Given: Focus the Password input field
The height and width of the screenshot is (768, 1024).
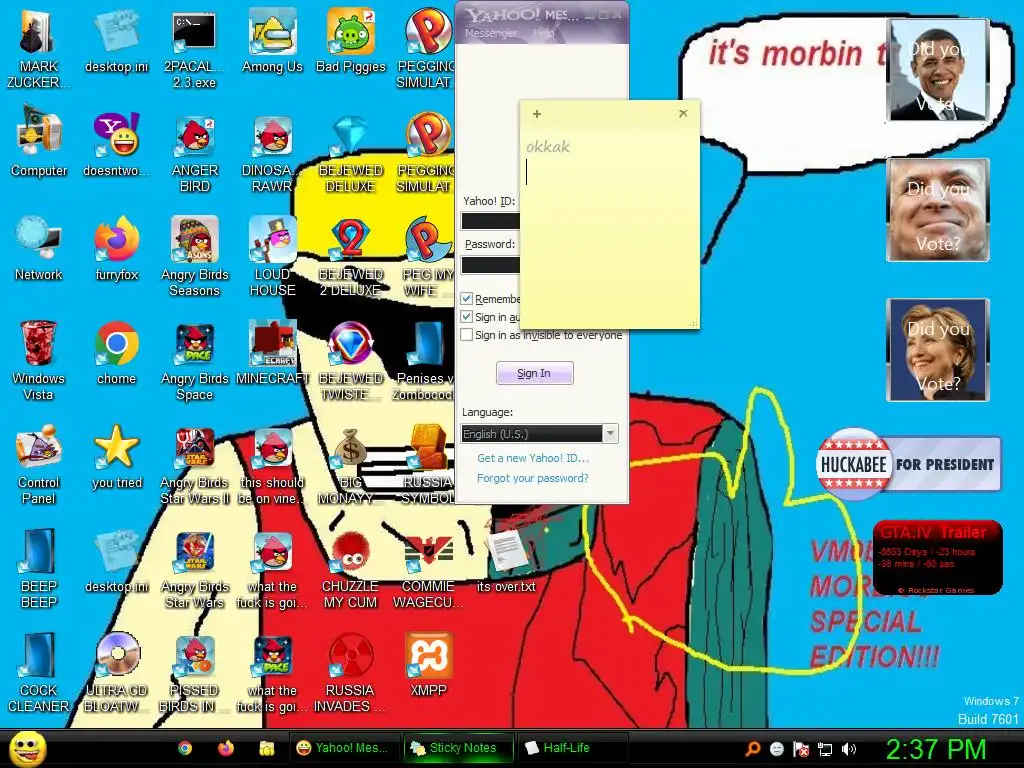Looking at the screenshot, I should pos(490,264).
